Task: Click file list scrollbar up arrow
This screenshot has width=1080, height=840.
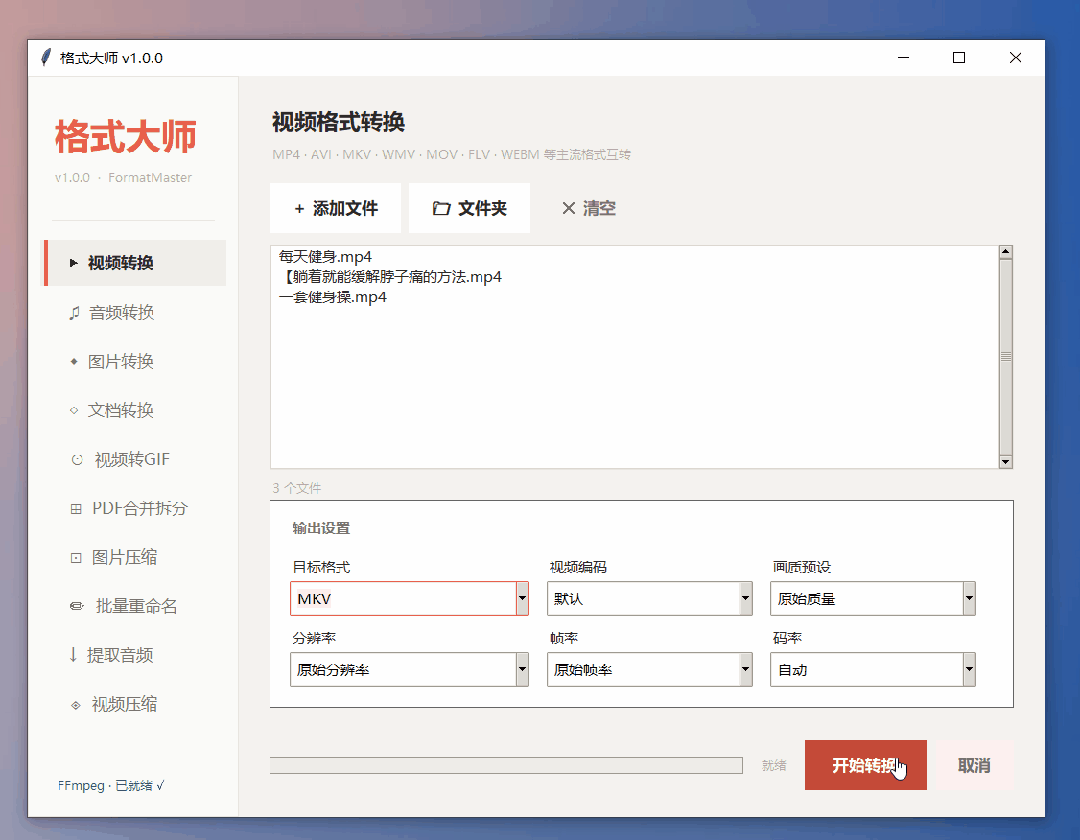Action: [x=1006, y=252]
